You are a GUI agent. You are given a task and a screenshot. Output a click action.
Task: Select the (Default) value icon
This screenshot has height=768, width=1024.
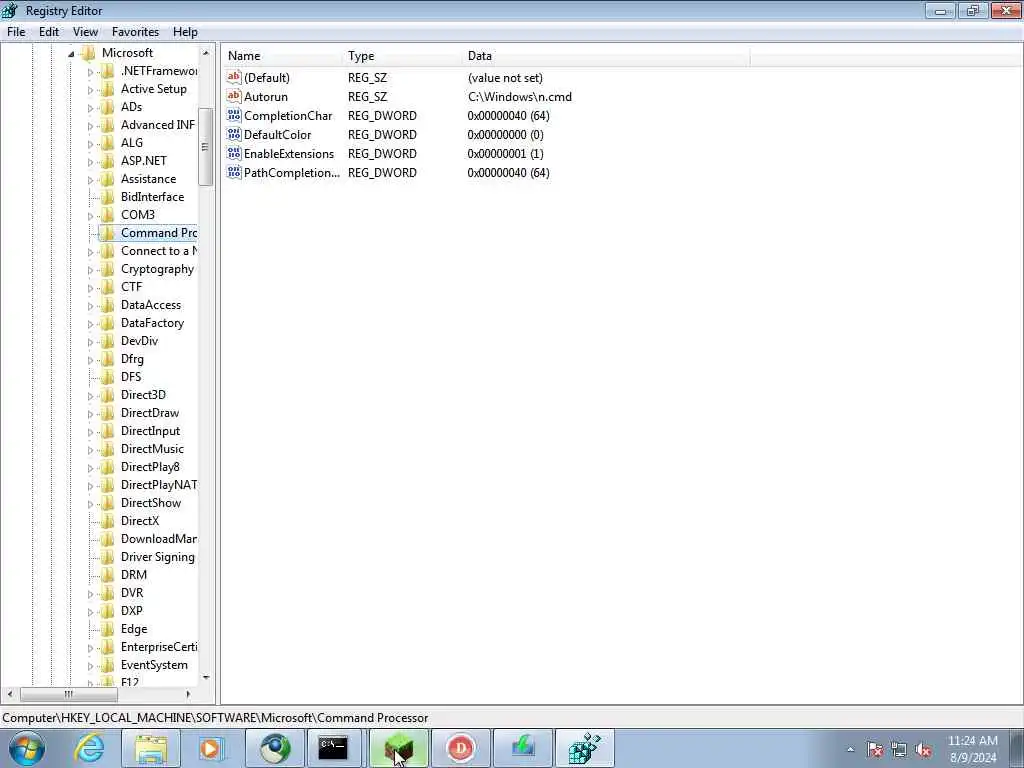[234, 78]
